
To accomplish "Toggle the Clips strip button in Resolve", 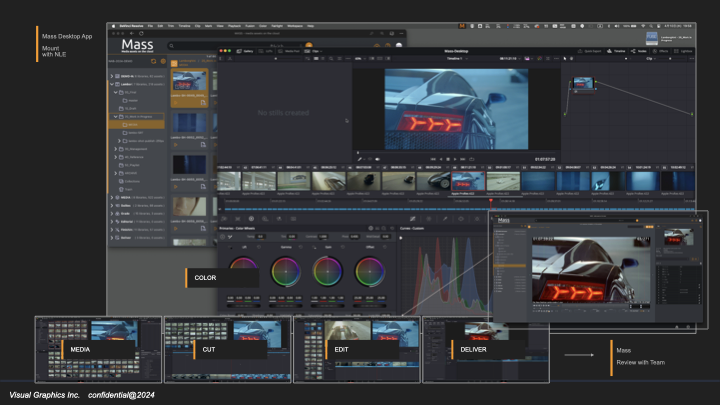I will (x=313, y=51).
